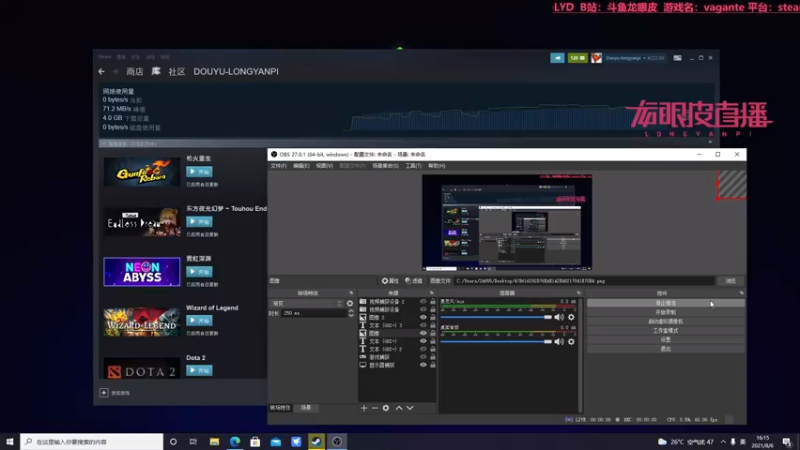The width and height of the screenshot is (800, 450).
Task: Adjust the first mixer channel volume slider
Action: (x=496, y=317)
